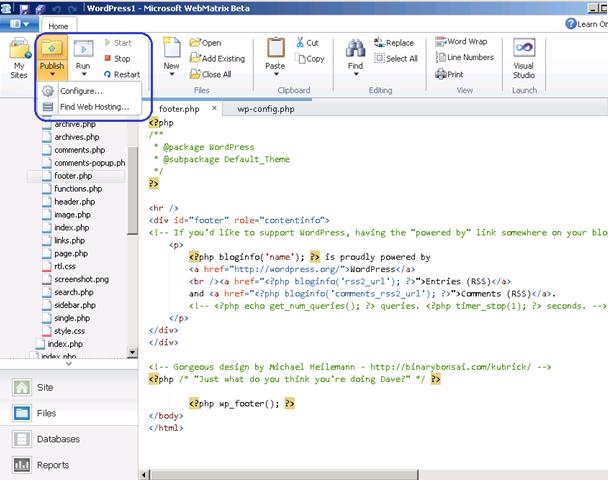This screenshot has height=480, width=608.
Task: Stop the running site
Action: (x=117, y=59)
